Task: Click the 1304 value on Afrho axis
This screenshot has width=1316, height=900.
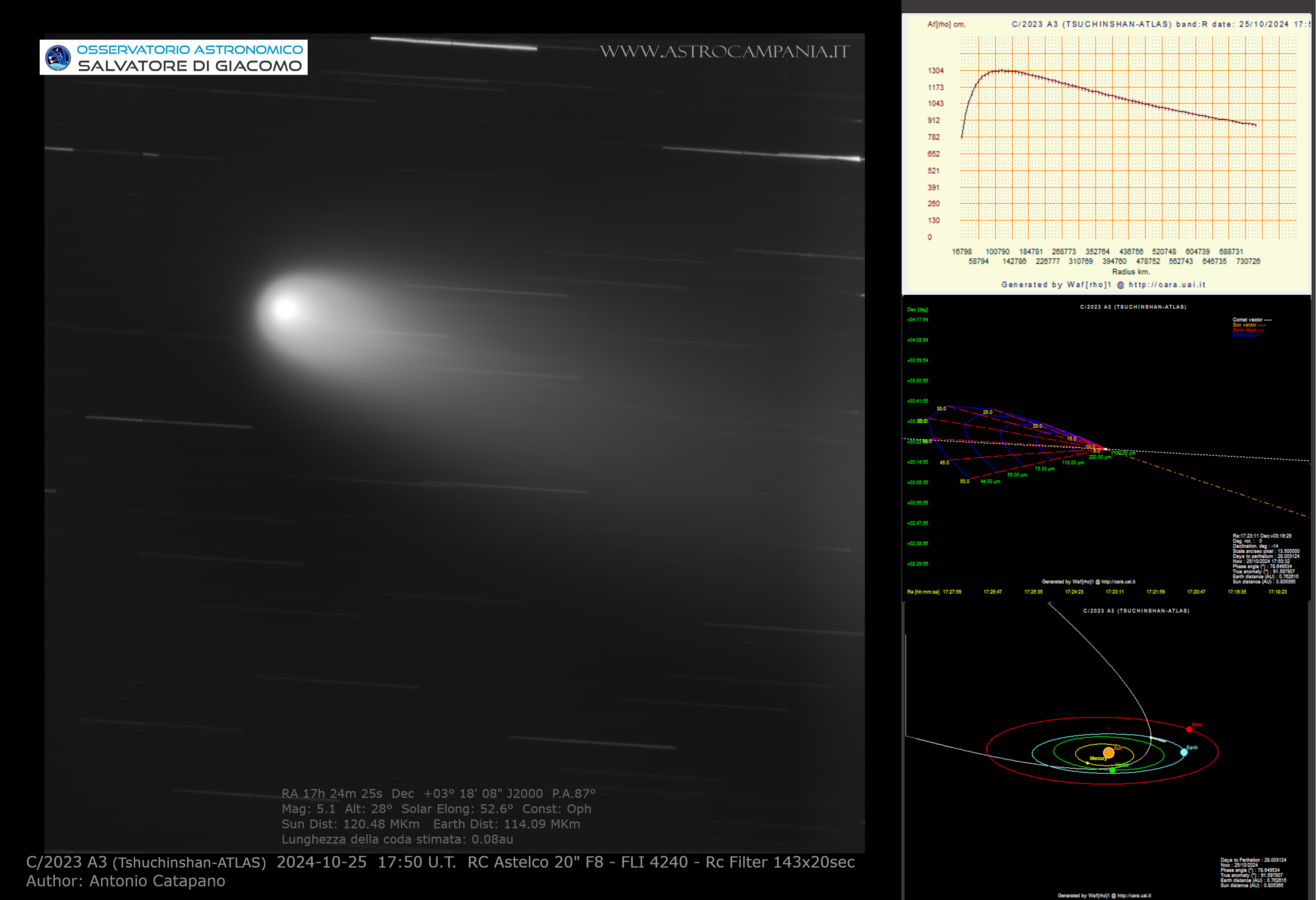Action: tap(935, 71)
